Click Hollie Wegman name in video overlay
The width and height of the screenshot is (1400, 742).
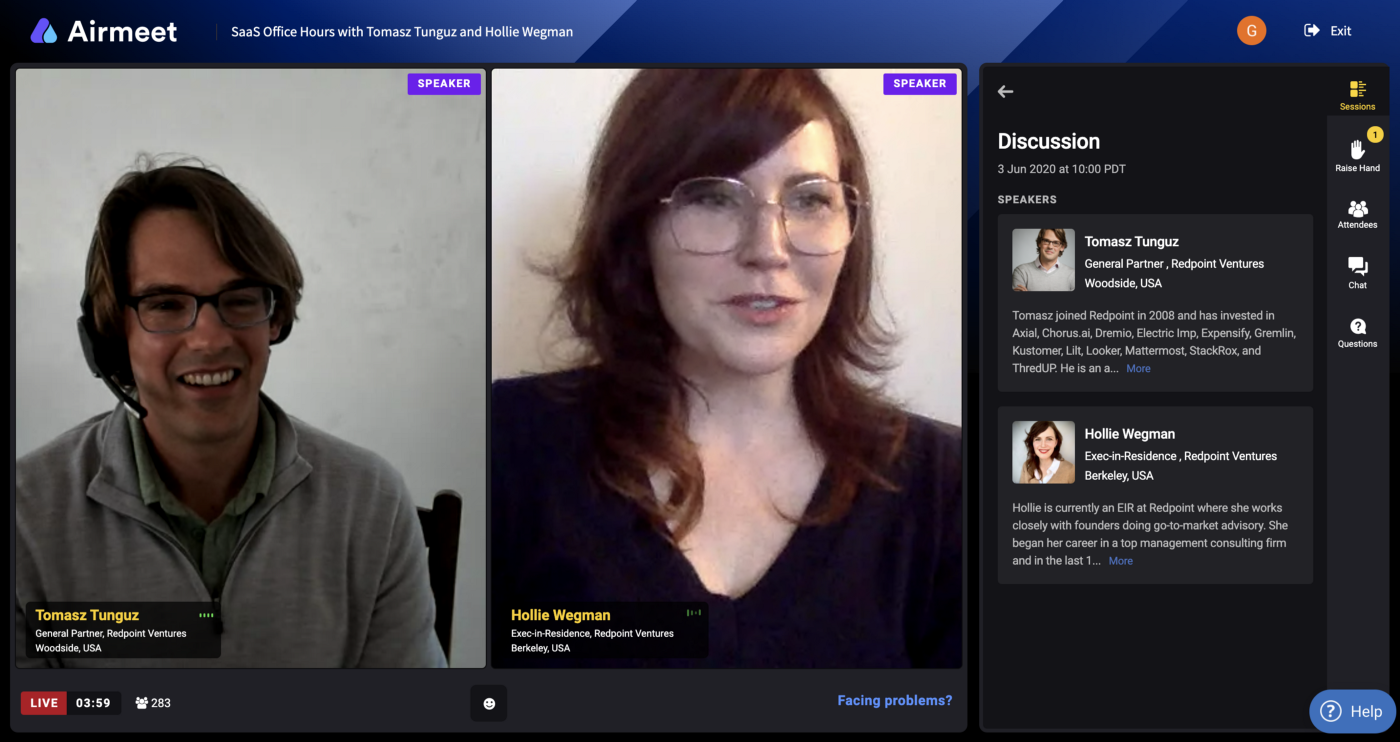560,615
